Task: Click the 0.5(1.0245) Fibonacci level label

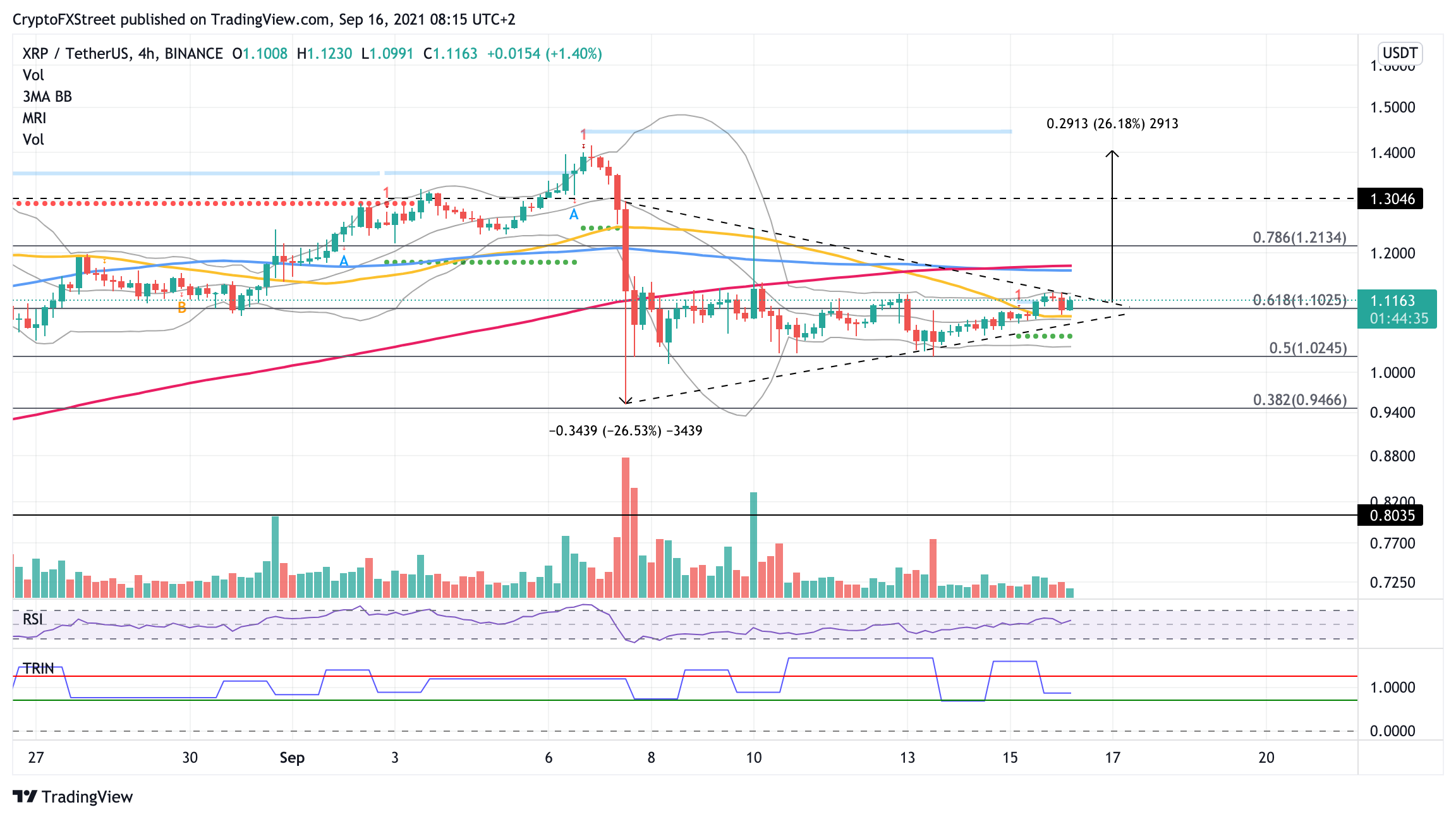Action: tap(1307, 348)
